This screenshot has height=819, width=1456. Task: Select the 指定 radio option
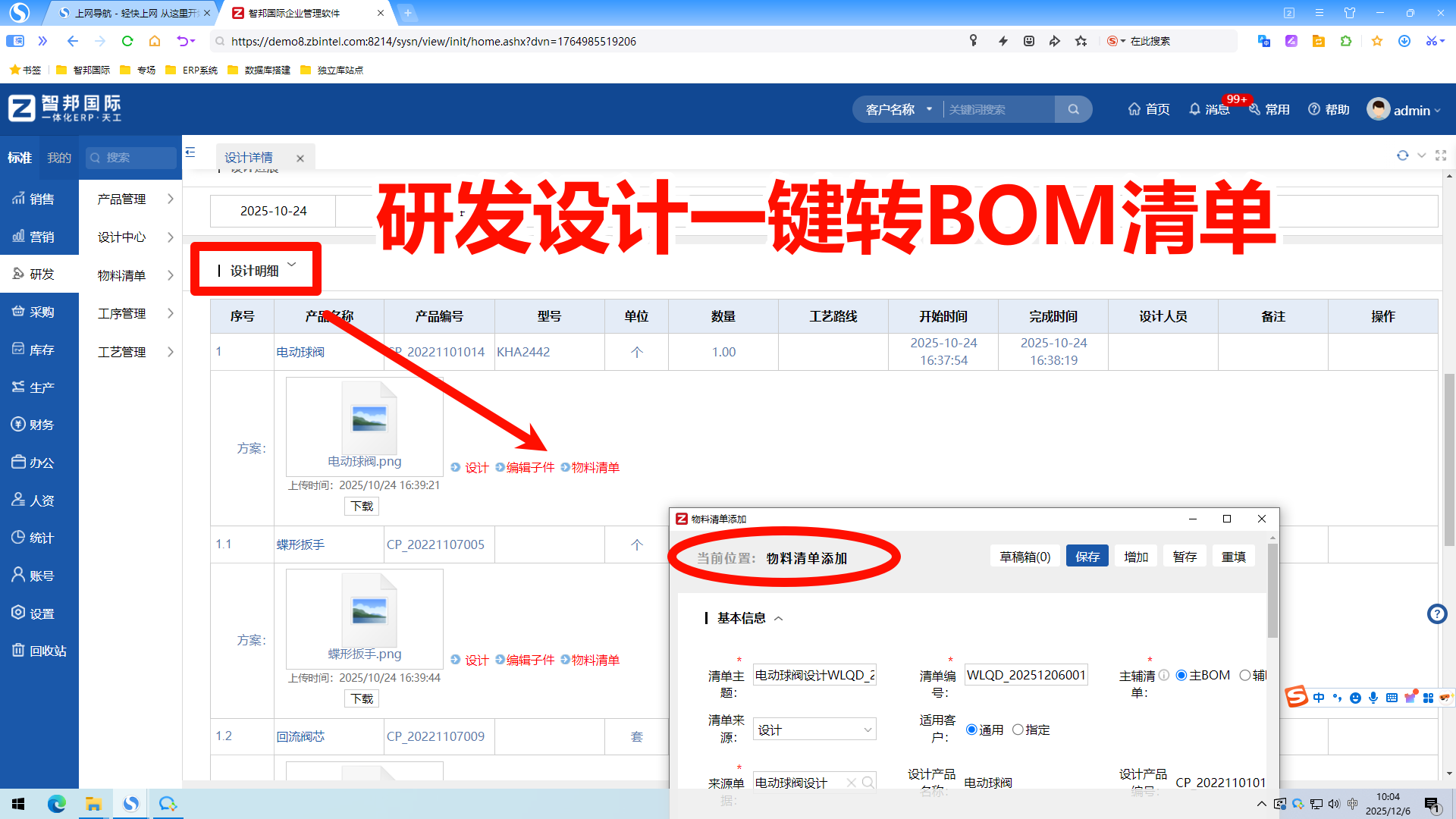tap(1018, 730)
